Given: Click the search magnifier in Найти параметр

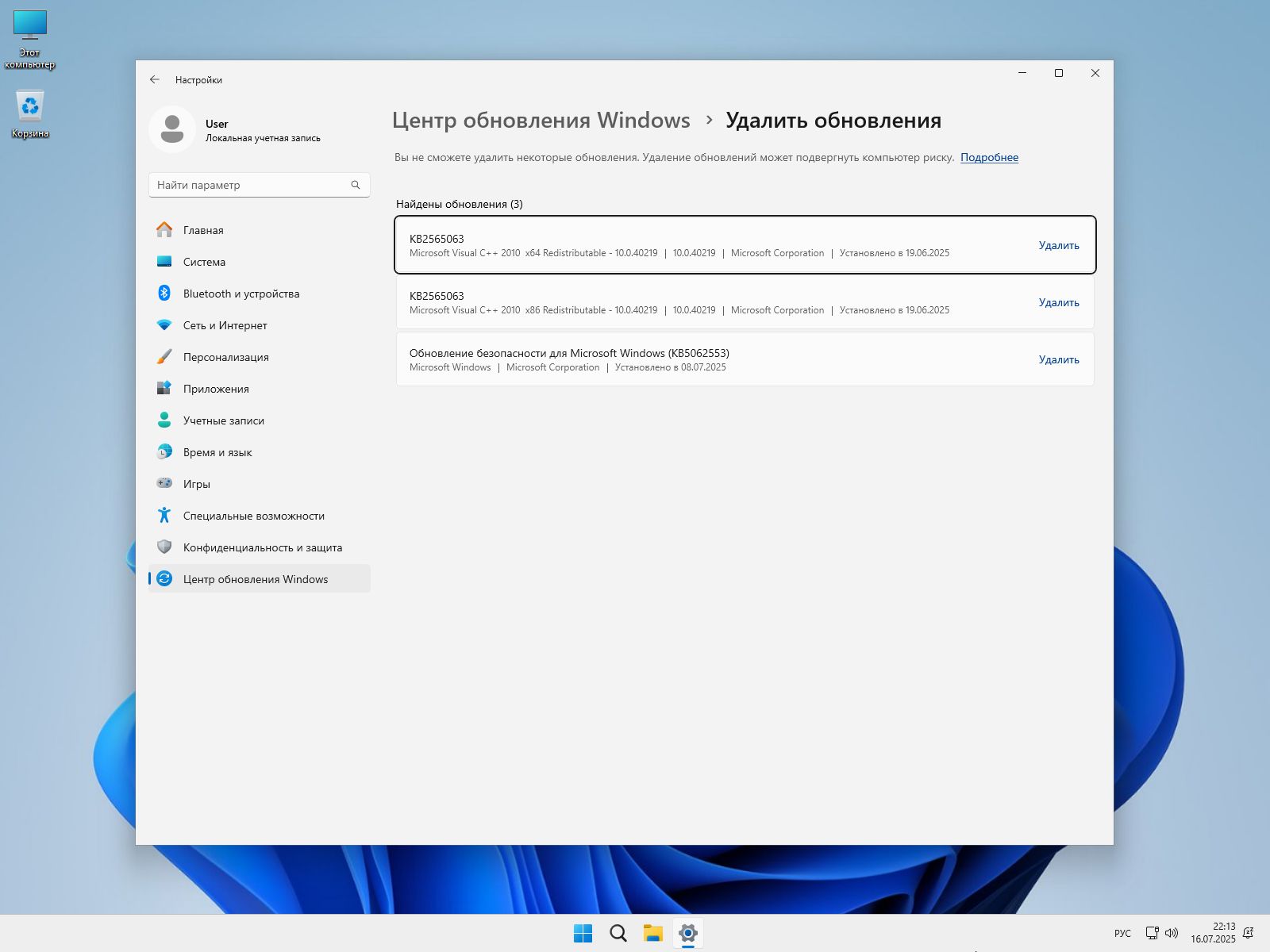Looking at the screenshot, I should point(356,185).
